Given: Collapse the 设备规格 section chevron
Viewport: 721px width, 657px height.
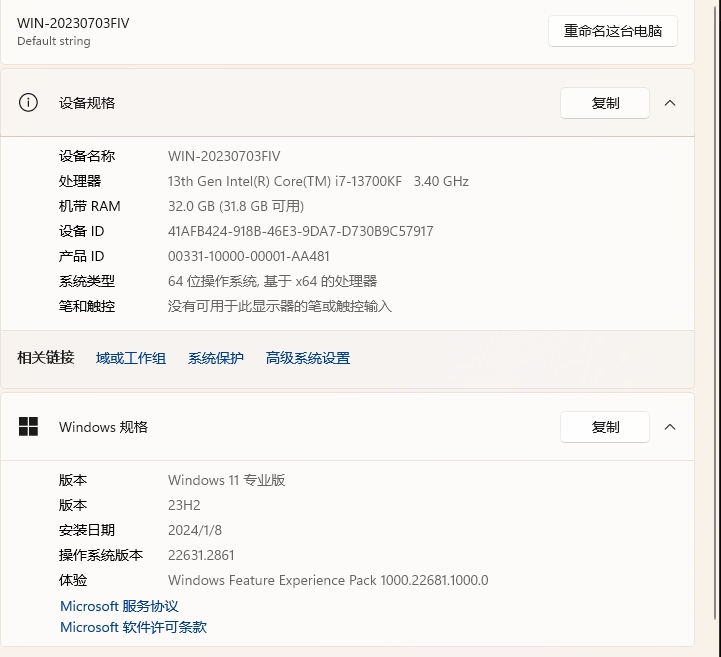Looking at the screenshot, I should [x=670, y=103].
